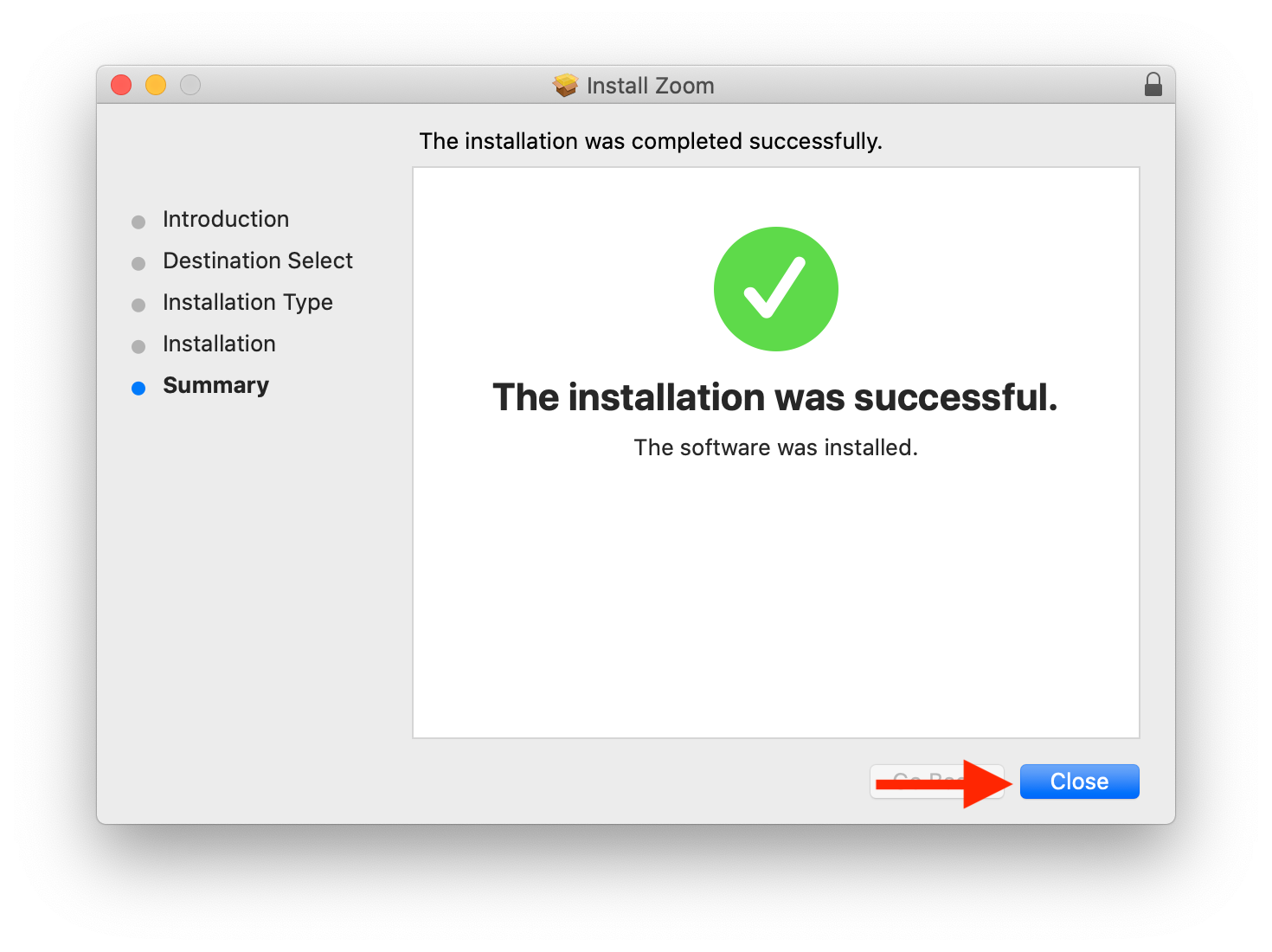Select the Destination Select step
The height and width of the screenshot is (952, 1272).
[258, 261]
